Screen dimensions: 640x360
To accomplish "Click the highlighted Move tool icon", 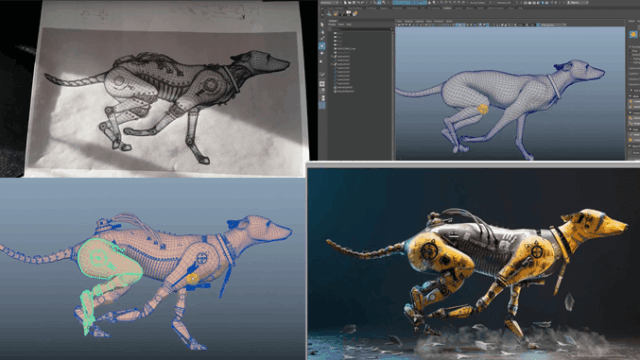I will [x=322, y=46].
